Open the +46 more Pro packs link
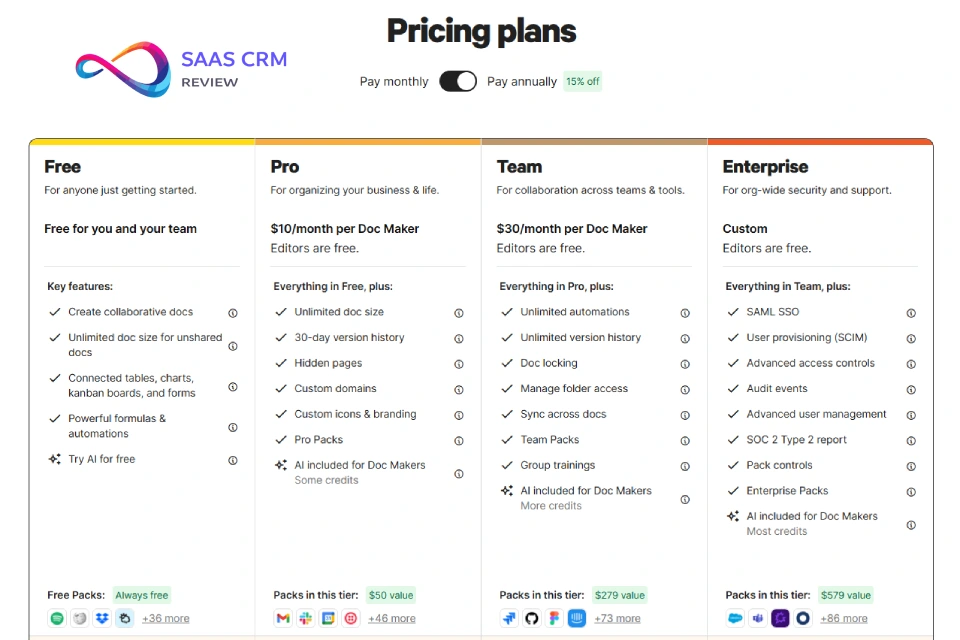 point(392,618)
